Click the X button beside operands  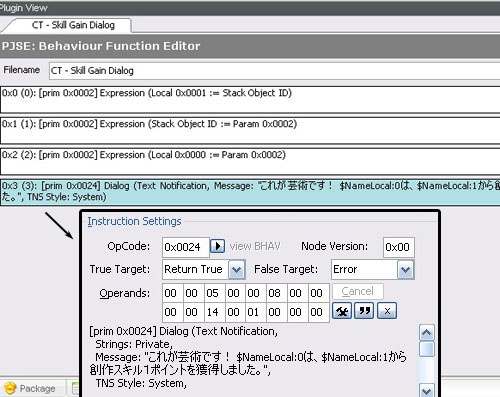click(x=387, y=311)
